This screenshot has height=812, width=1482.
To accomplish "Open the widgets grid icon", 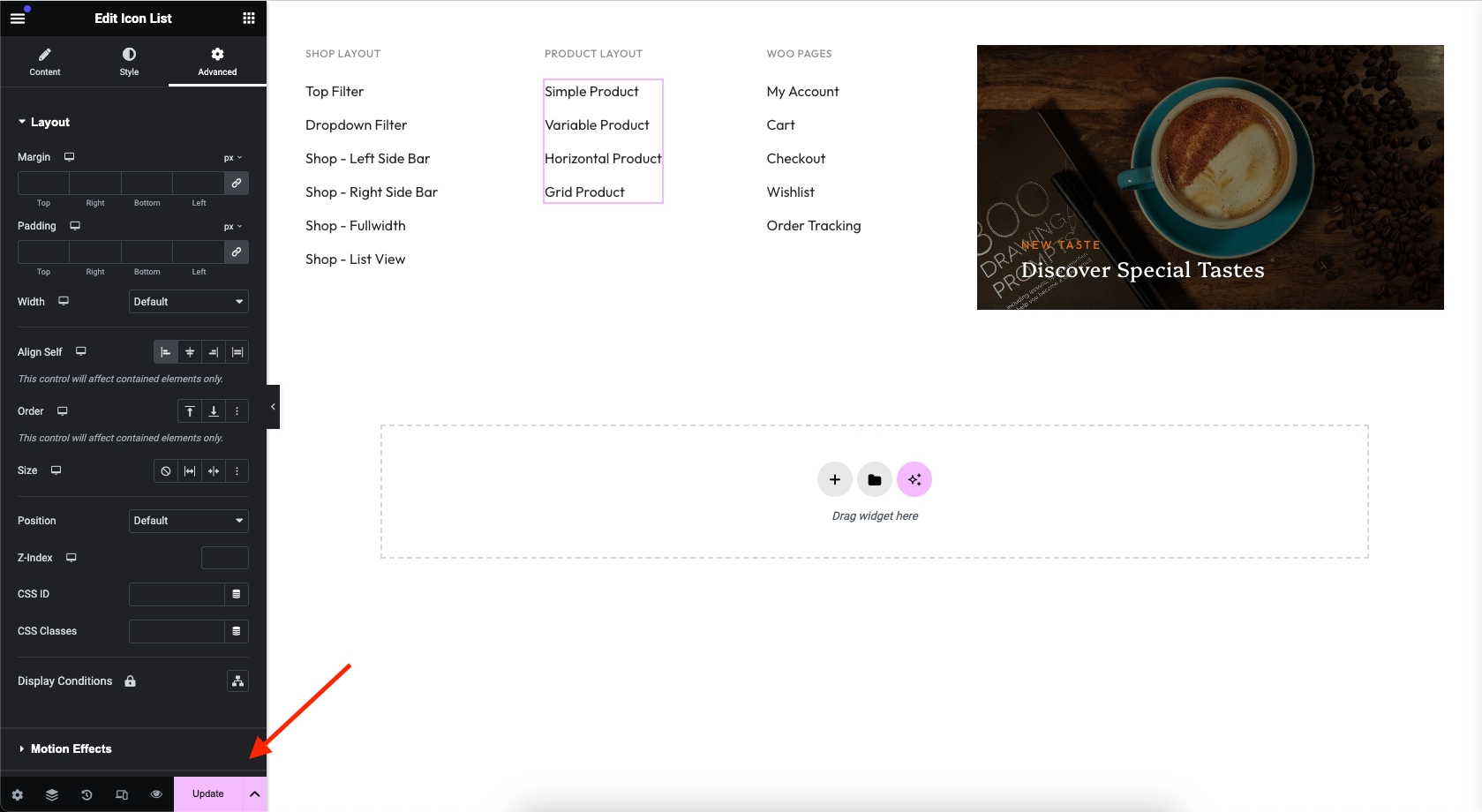I will point(249,18).
